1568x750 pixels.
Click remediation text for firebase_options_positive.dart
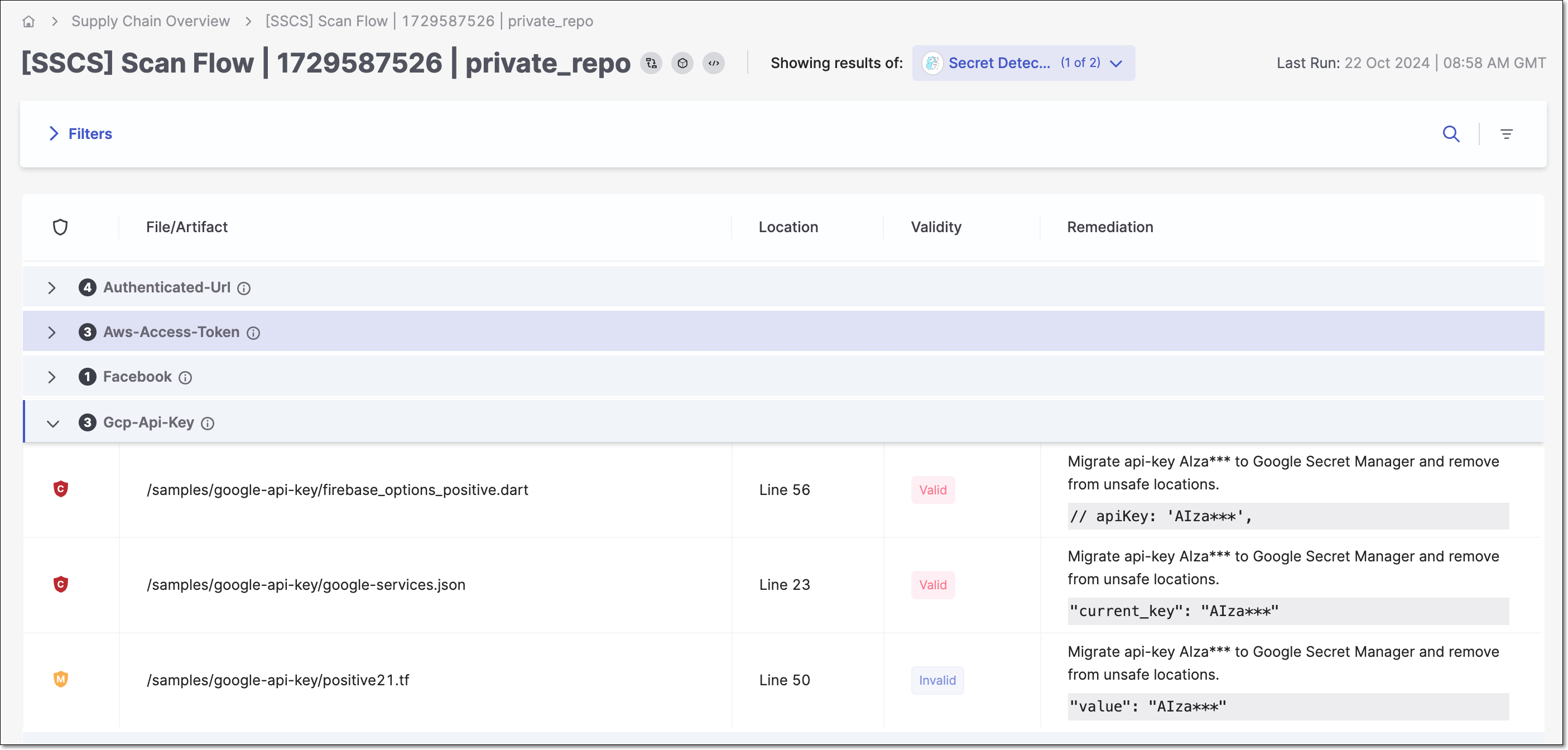(1282, 473)
